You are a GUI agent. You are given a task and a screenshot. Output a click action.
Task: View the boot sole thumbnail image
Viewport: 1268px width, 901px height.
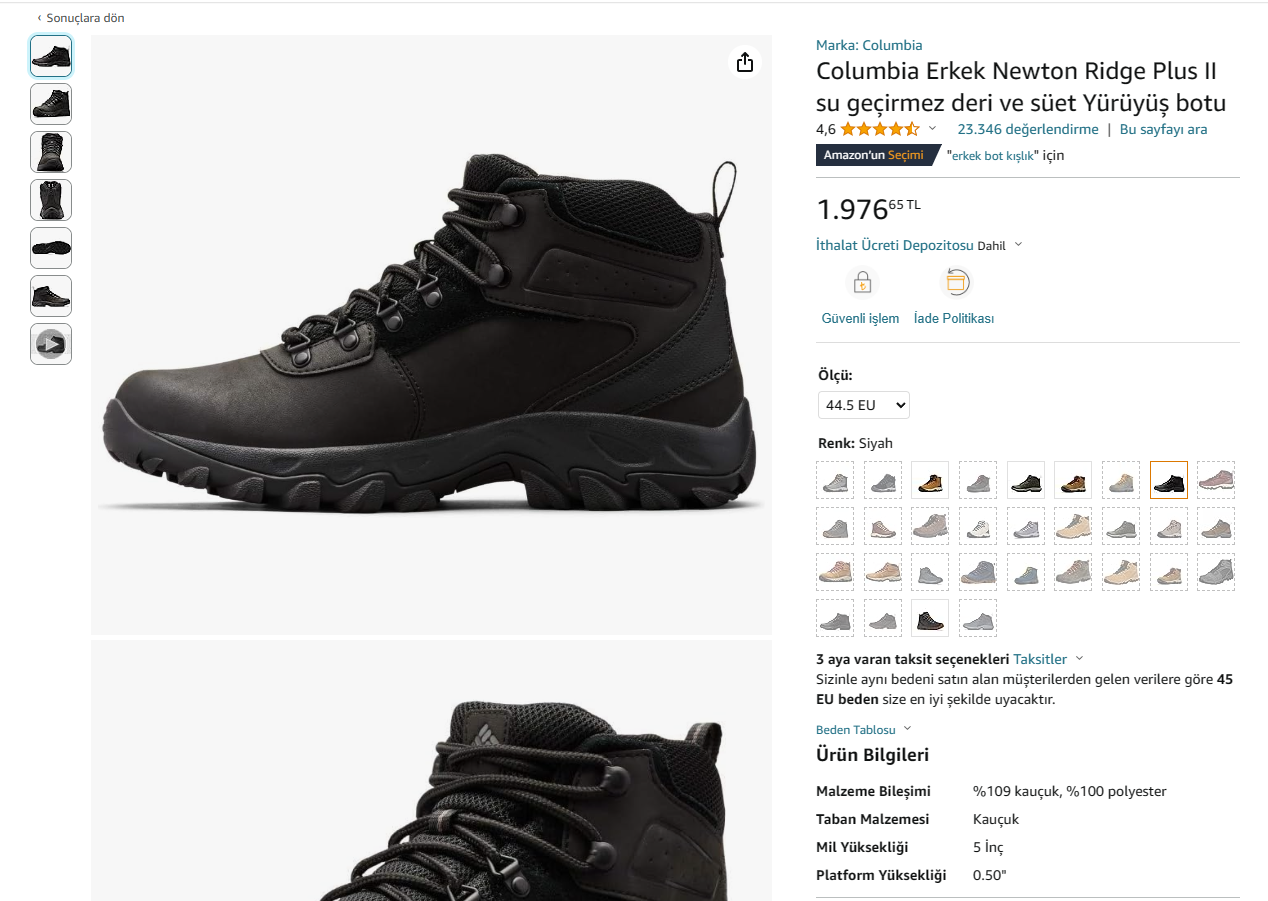[x=51, y=248]
